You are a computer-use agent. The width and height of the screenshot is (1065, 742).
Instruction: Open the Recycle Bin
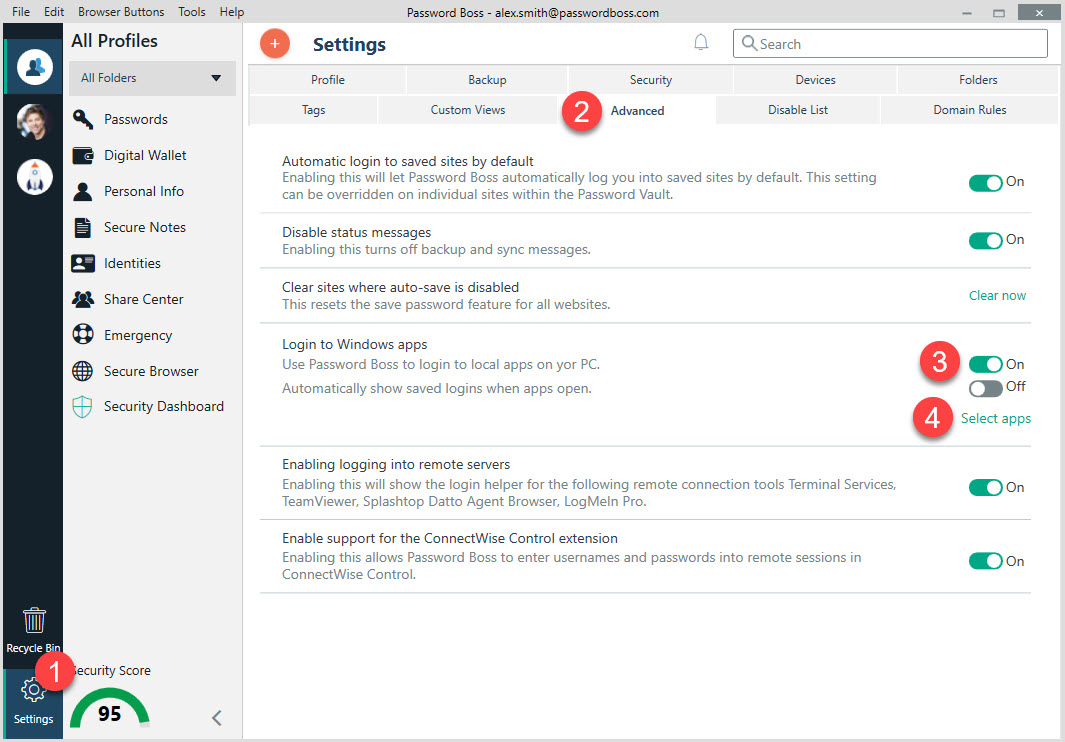tap(33, 631)
